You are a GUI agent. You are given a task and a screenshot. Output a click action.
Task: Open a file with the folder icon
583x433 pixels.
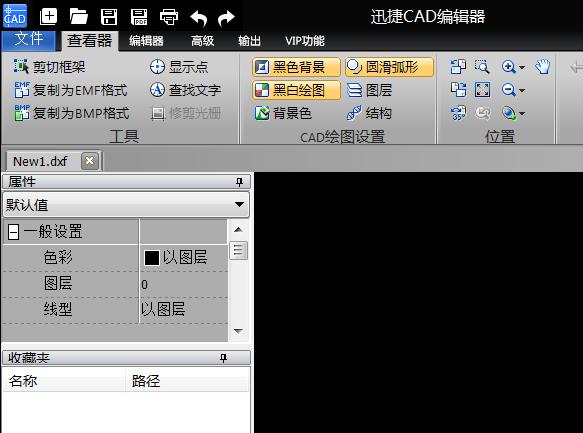(78, 17)
